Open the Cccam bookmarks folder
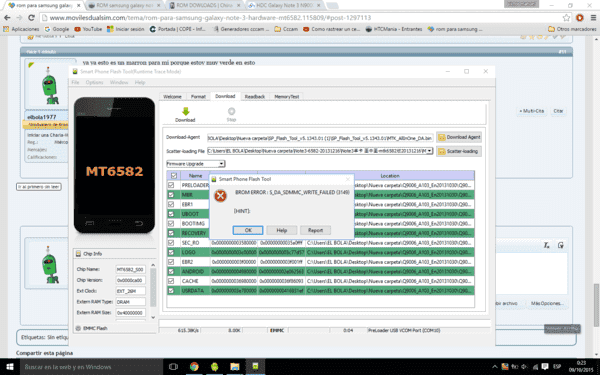The width and height of the screenshot is (600, 375). pyautogui.click(x=286, y=29)
